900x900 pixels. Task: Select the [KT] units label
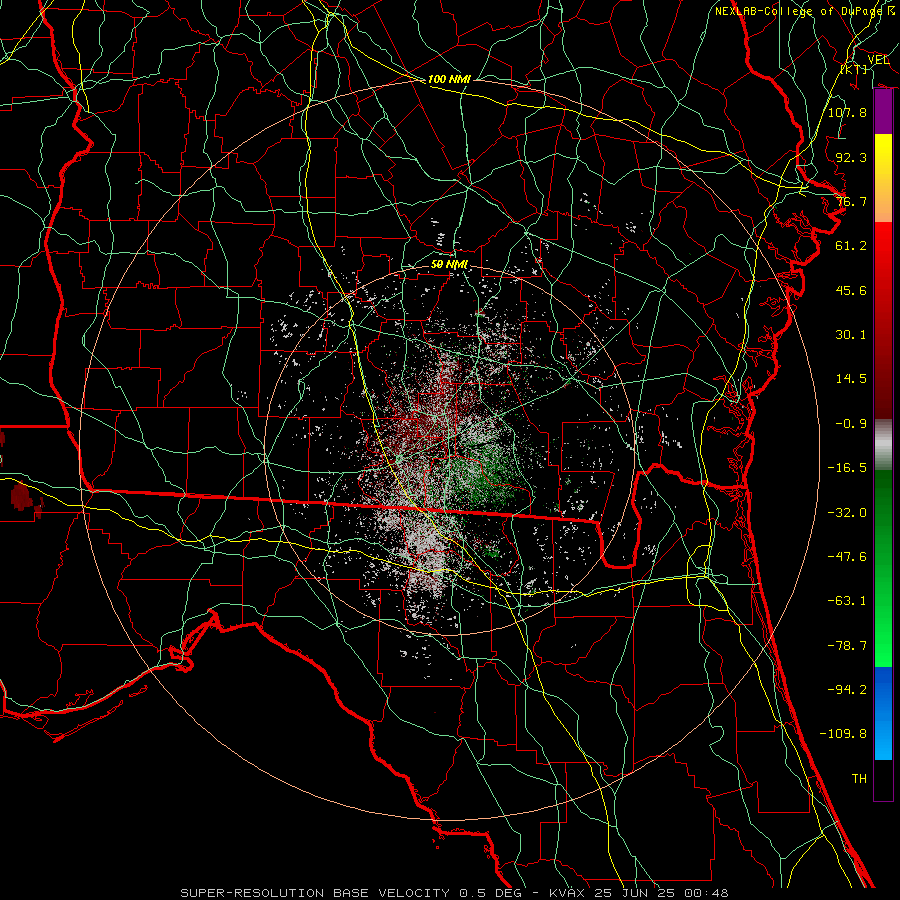tap(854, 70)
